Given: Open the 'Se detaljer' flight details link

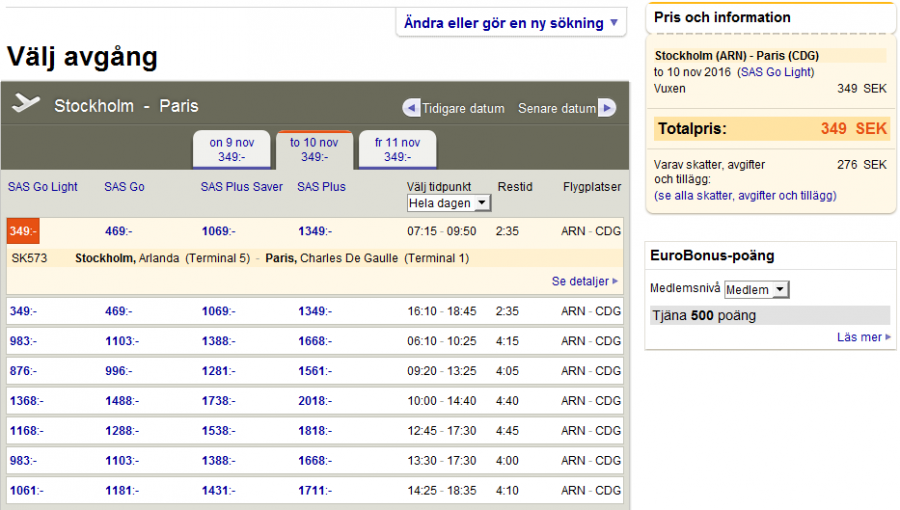Looking at the screenshot, I should point(584,282).
